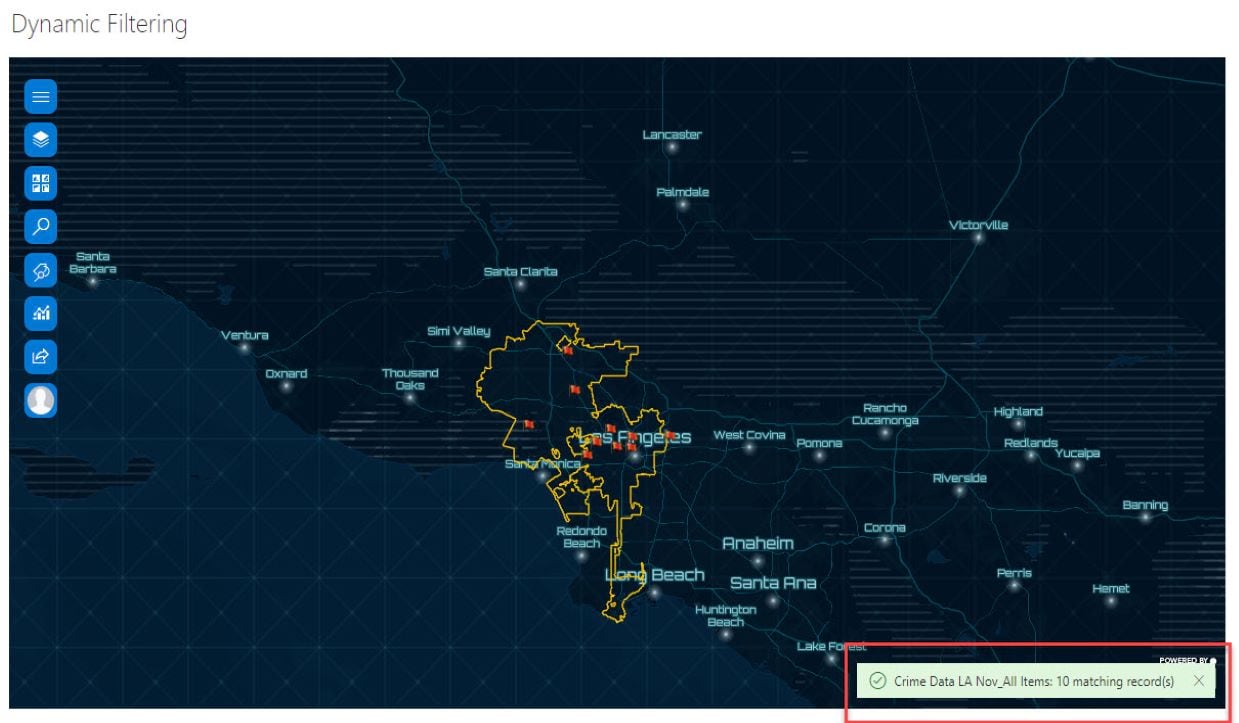Click the Dynamic Filtering page heading
Image resolution: width=1239 pixels, height=723 pixels.
(99, 24)
